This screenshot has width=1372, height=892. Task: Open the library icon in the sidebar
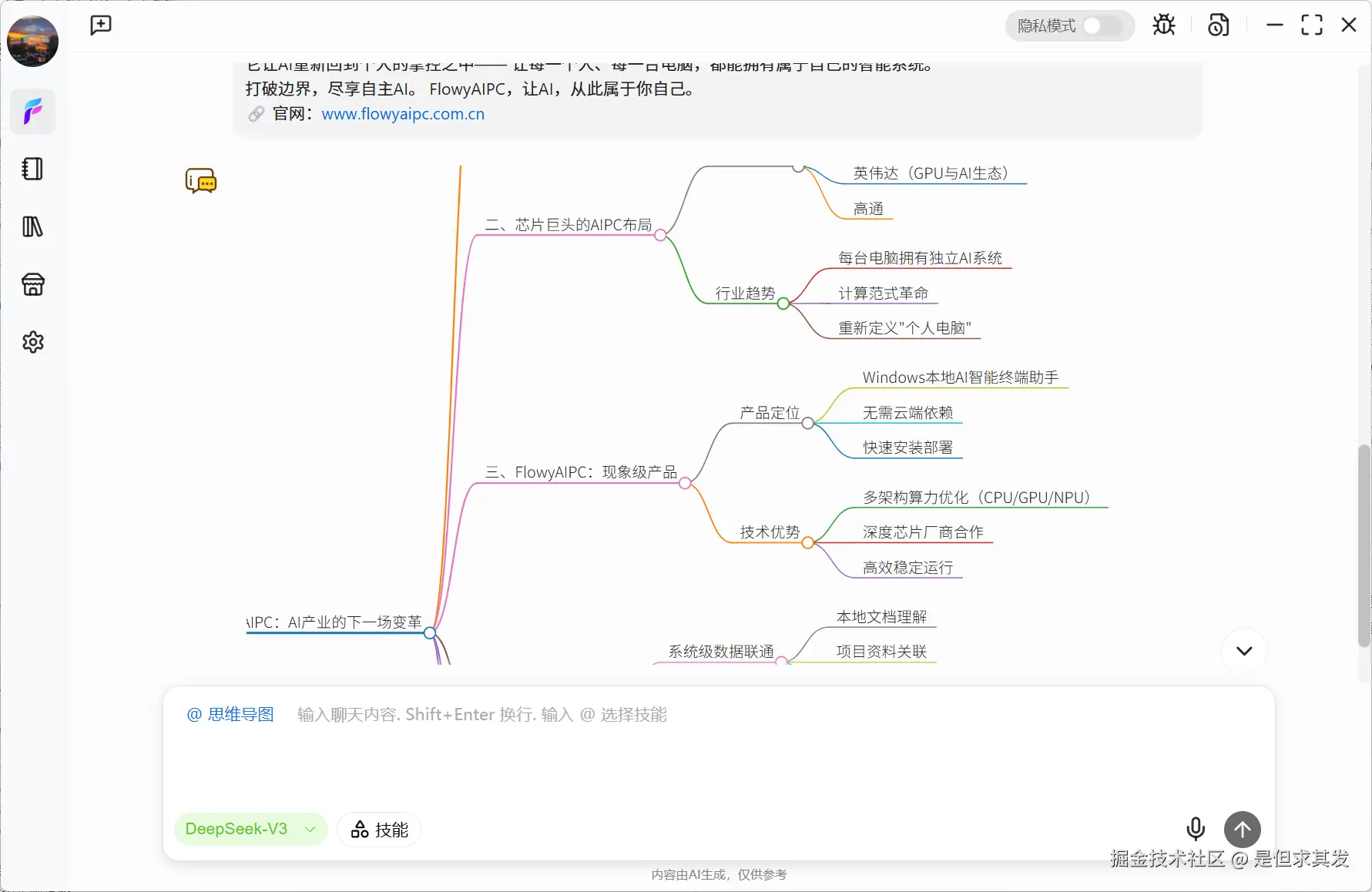[32, 226]
